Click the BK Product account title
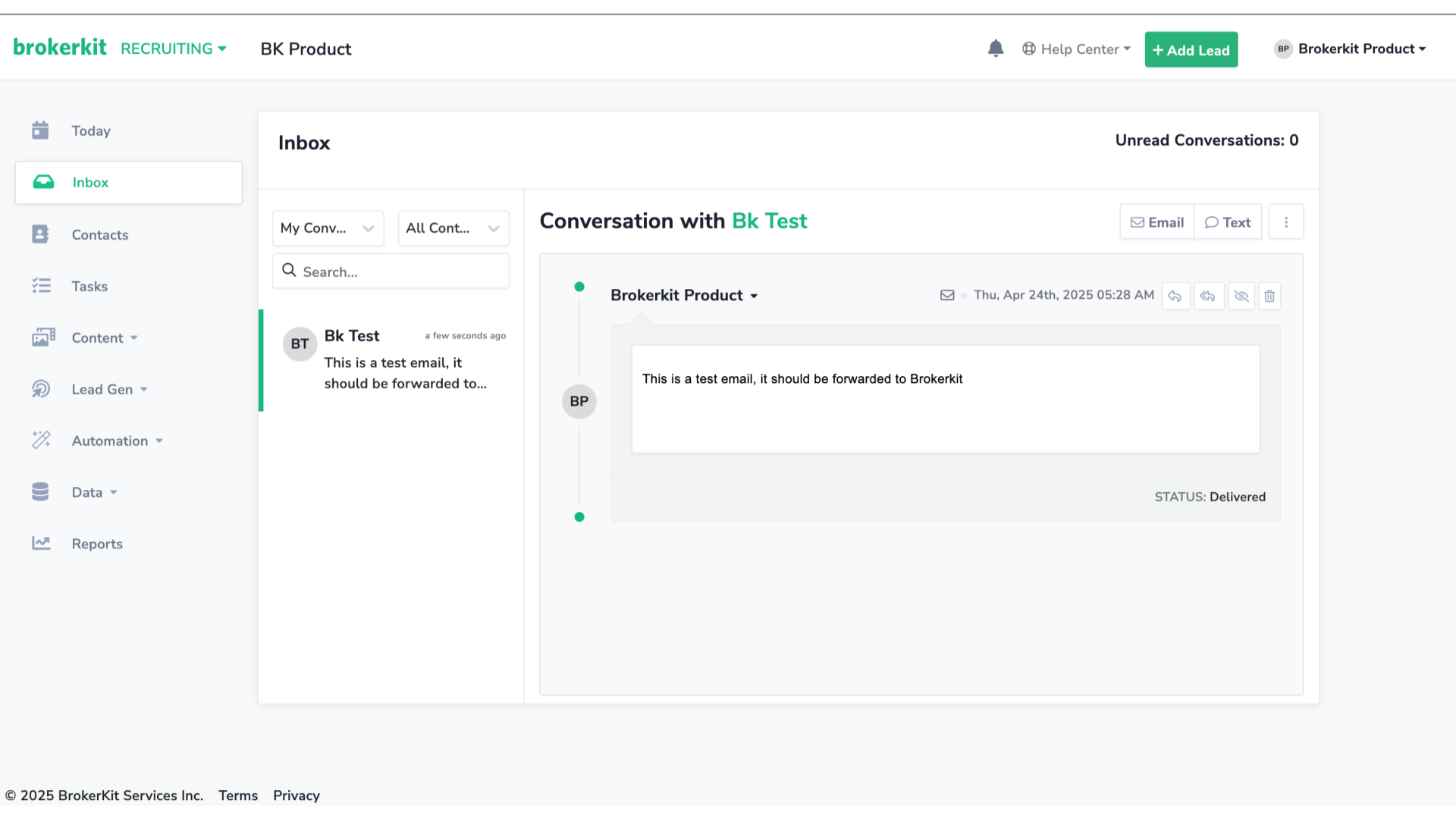The width and height of the screenshot is (1456, 819). point(306,49)
